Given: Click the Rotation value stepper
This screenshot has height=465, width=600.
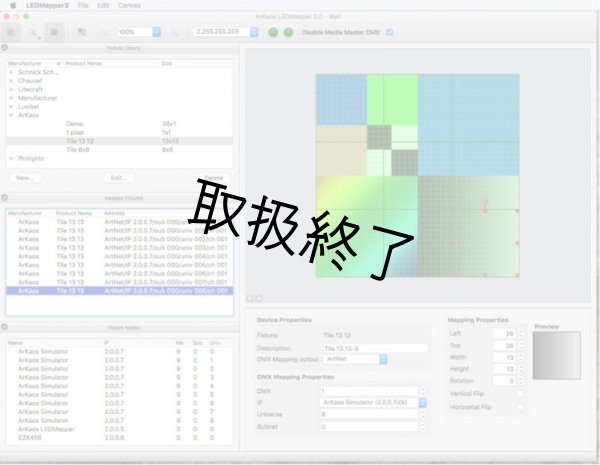Looking at the screenshot, I should point(520,381).
